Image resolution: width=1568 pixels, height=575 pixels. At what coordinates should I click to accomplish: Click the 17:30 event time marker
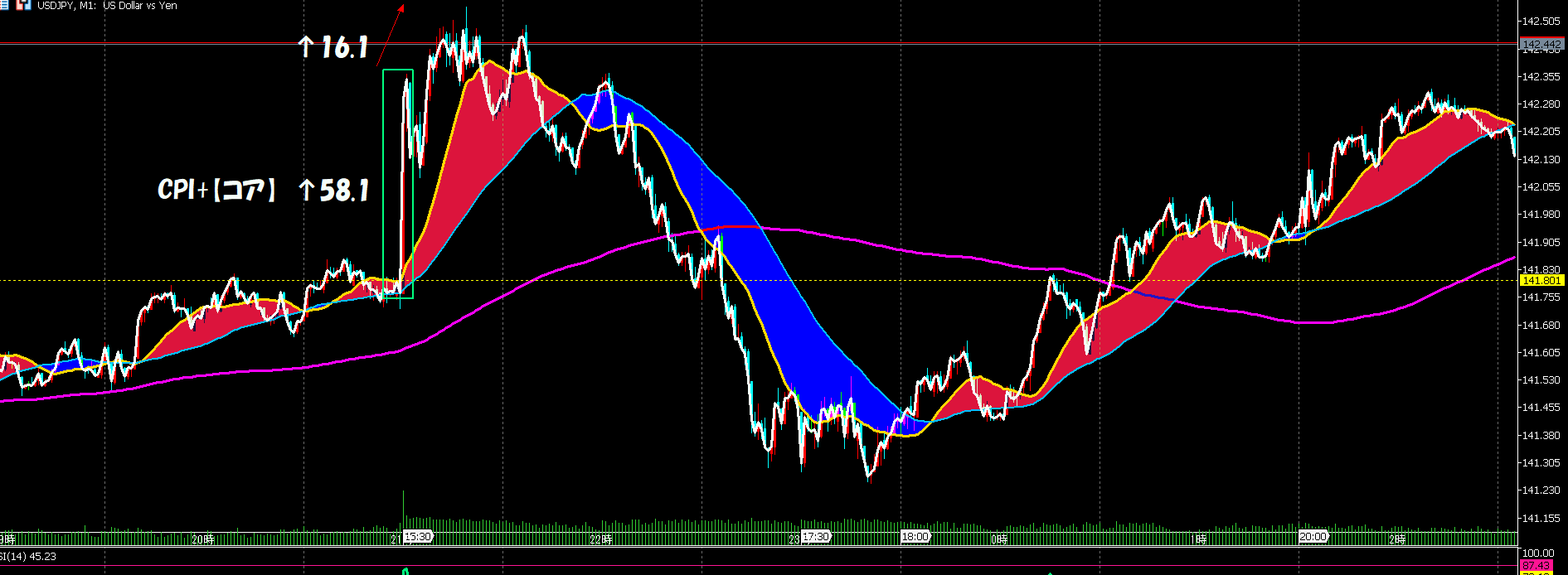[x=815, y=537]
